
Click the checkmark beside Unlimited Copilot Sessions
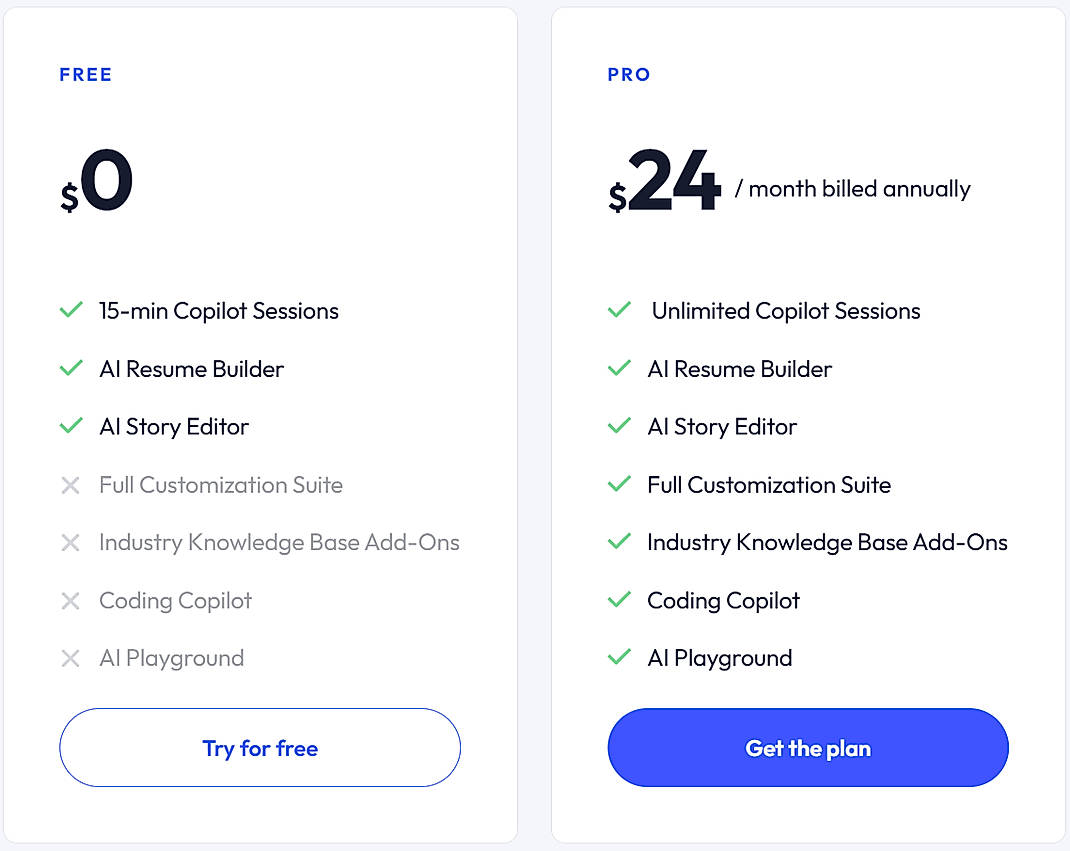click(x=619, y=310)
